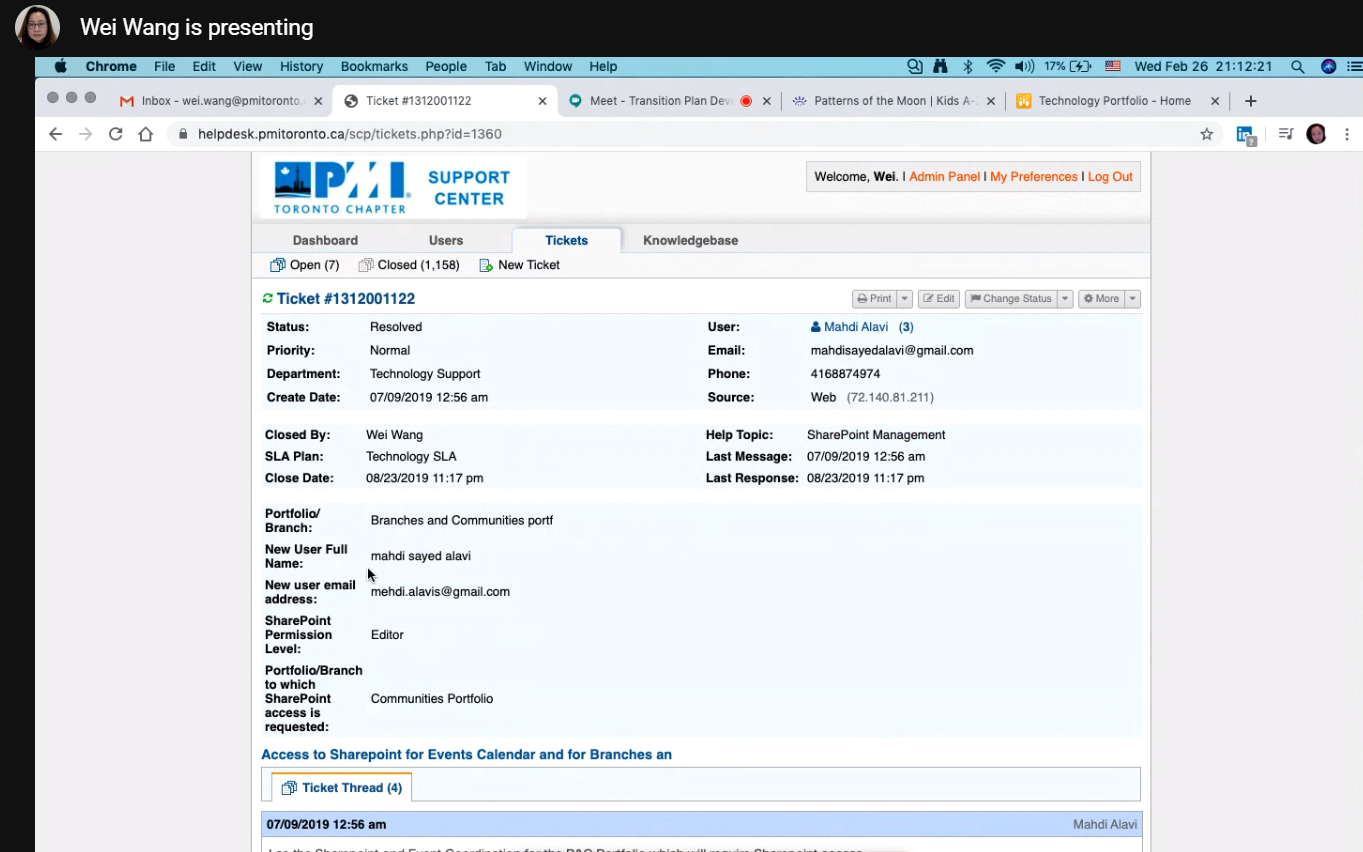This screenshot has width=1363, height=852.
Task: Switch to the Knowledgebase tab
Action: point(690,240)
